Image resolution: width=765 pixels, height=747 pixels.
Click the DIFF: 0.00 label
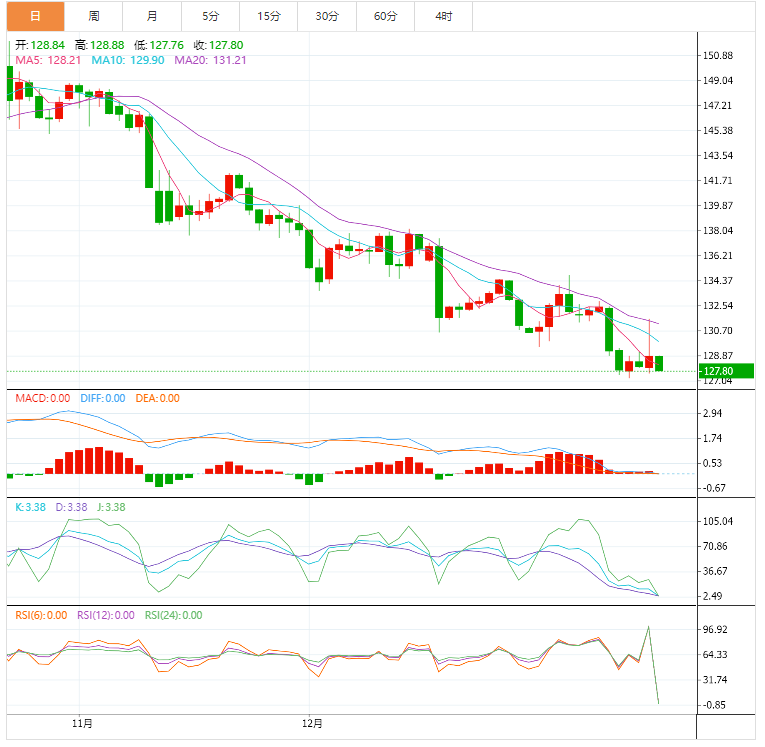tap(102, 398)
